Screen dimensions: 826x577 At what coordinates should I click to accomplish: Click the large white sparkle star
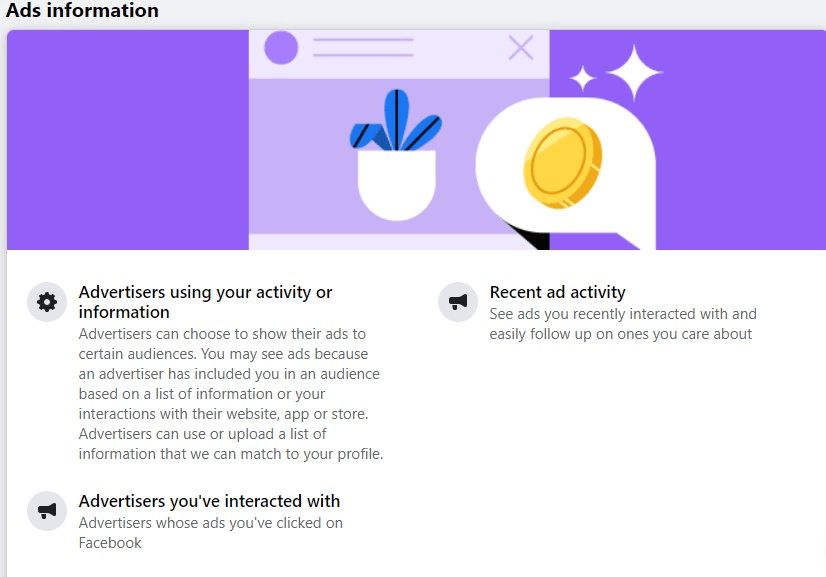click(x=634, y=73)
